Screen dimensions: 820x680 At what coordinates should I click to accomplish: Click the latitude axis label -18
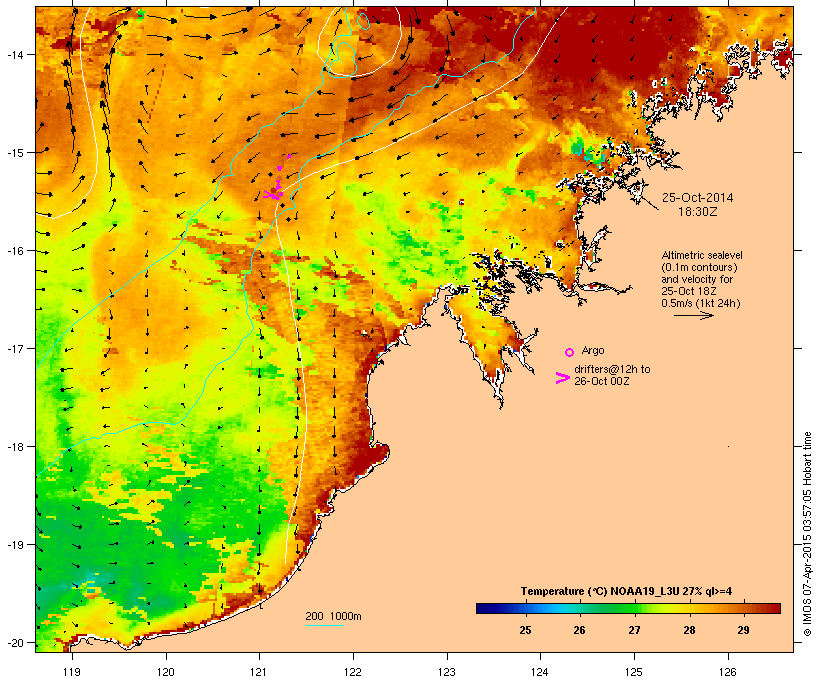click(14, 446)
